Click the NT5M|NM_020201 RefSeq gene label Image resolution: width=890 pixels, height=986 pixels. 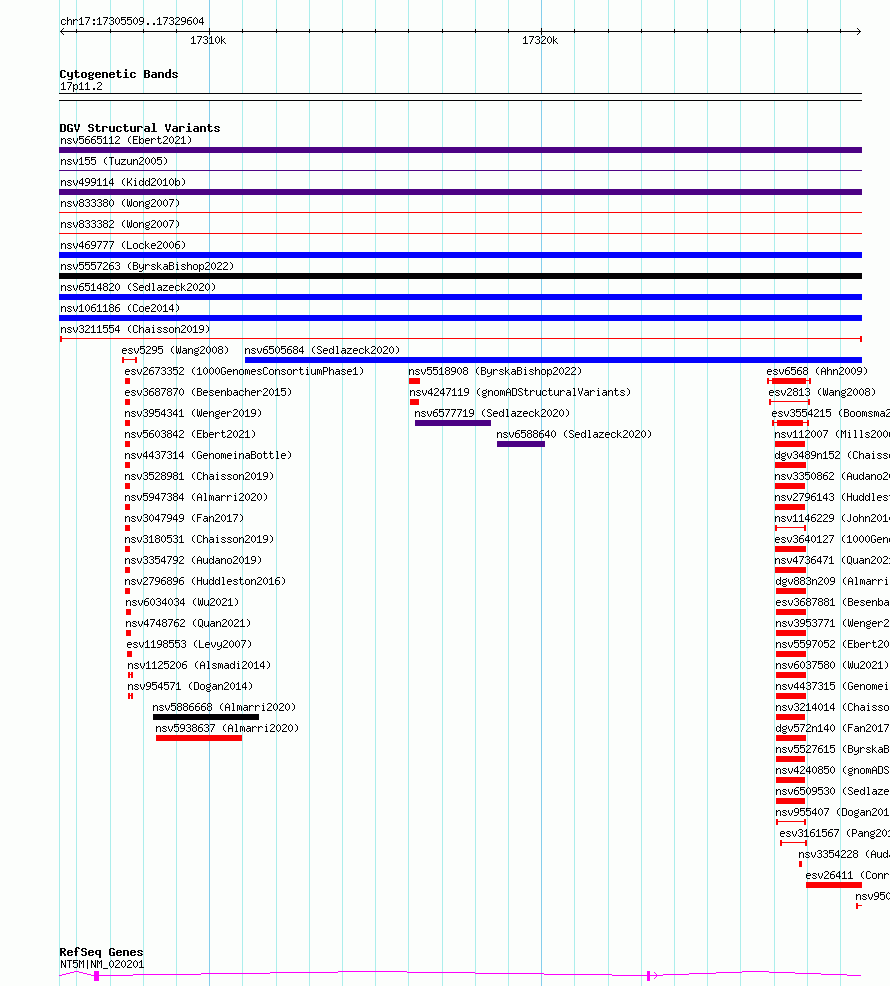102,964
